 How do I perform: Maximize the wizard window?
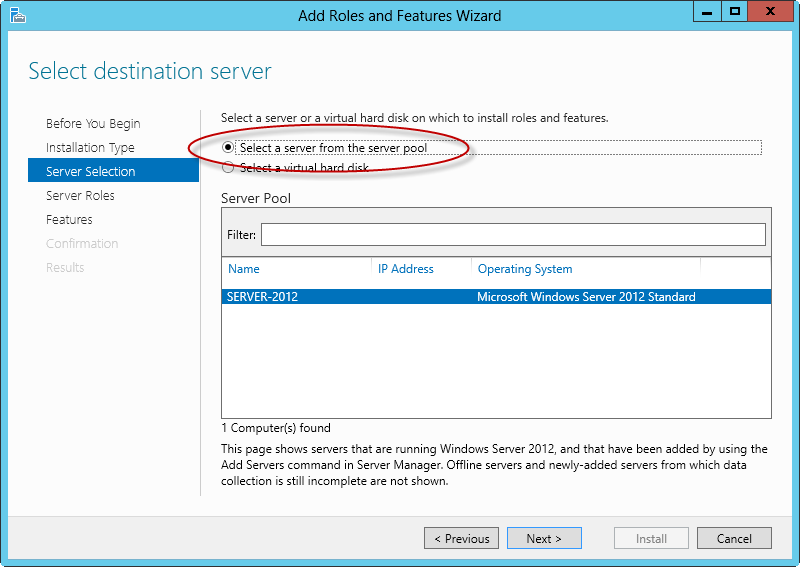[735, 12]
